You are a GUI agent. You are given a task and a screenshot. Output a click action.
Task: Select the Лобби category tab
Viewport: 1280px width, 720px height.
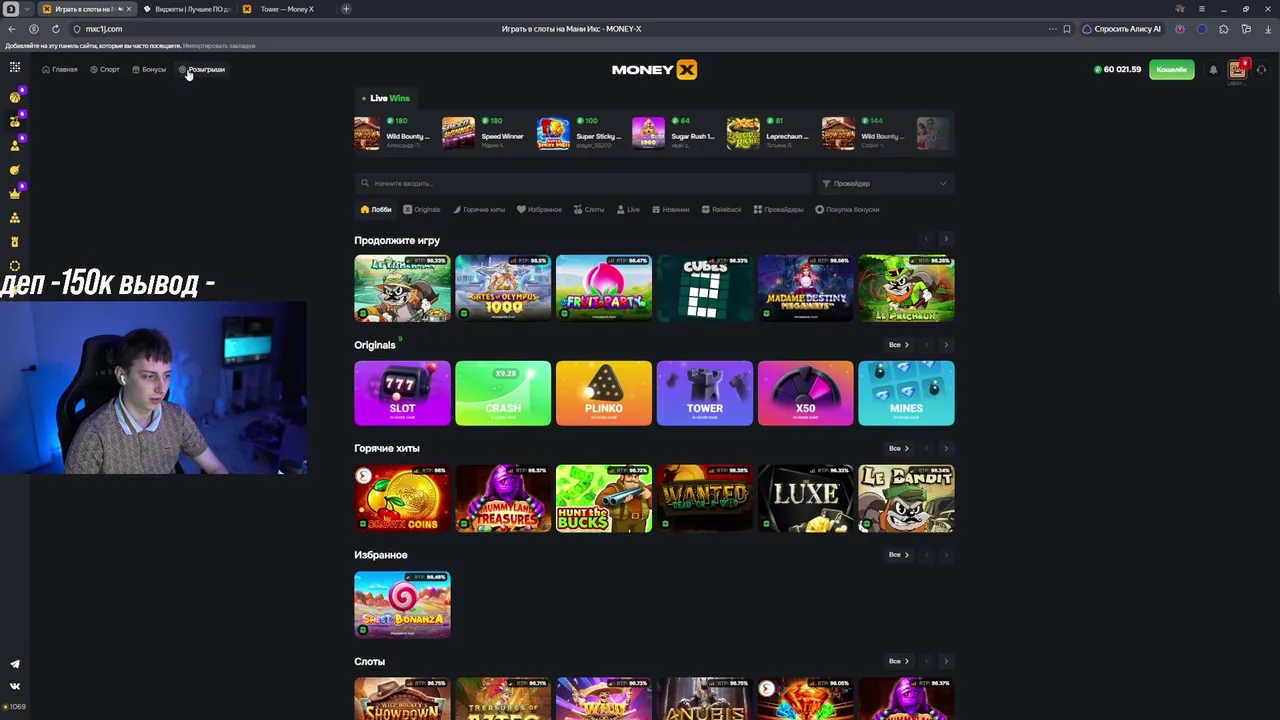tap(376, 210)
